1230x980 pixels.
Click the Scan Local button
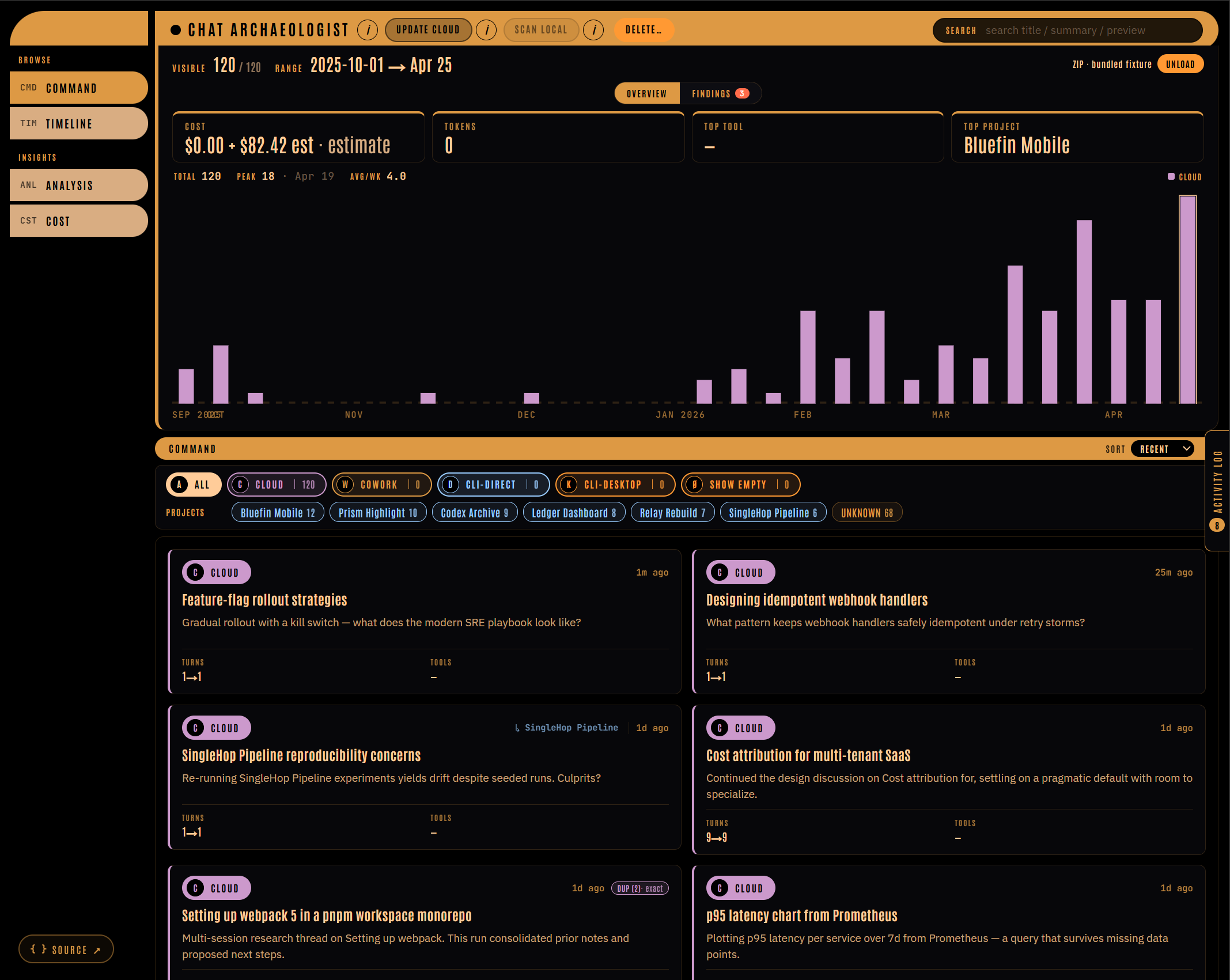tap(541, 30)
